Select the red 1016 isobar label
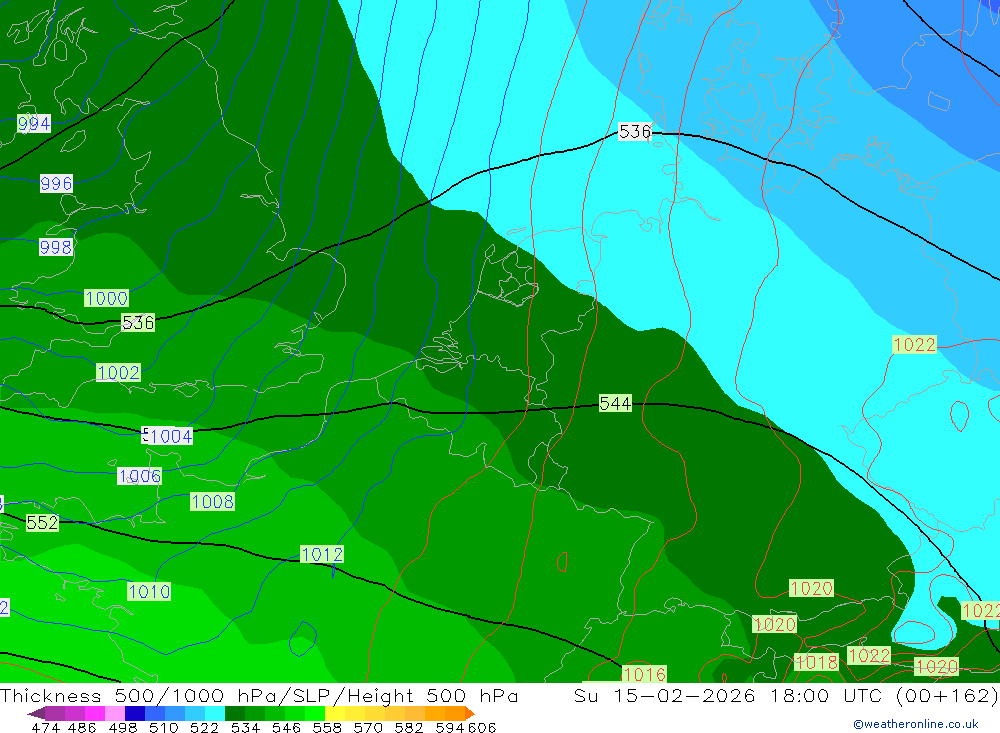This screenshot has width=1000, height=733. 644,674
